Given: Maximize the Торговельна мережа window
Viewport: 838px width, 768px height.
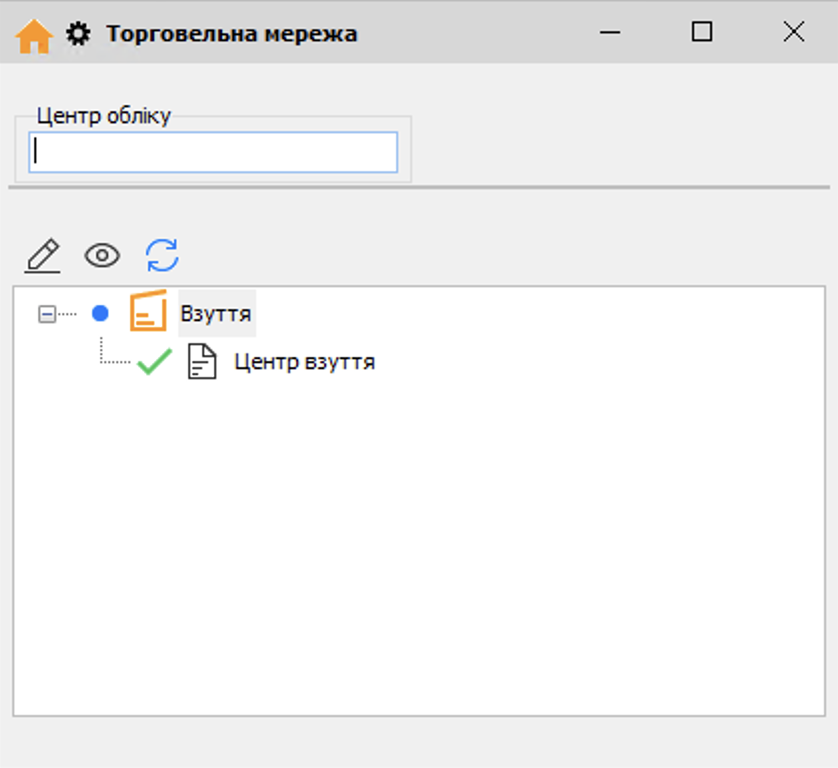Looking at the screenshot, I should (x=702, y=32).
